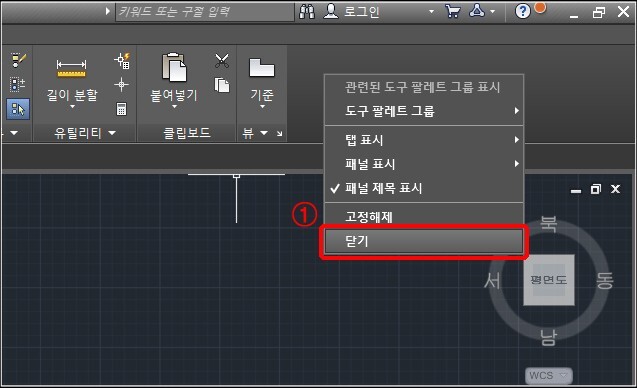The image size is (637, 388).
Task: Expand the 붙여넣기 dropdown arrow
Action: tap(174, 107)
